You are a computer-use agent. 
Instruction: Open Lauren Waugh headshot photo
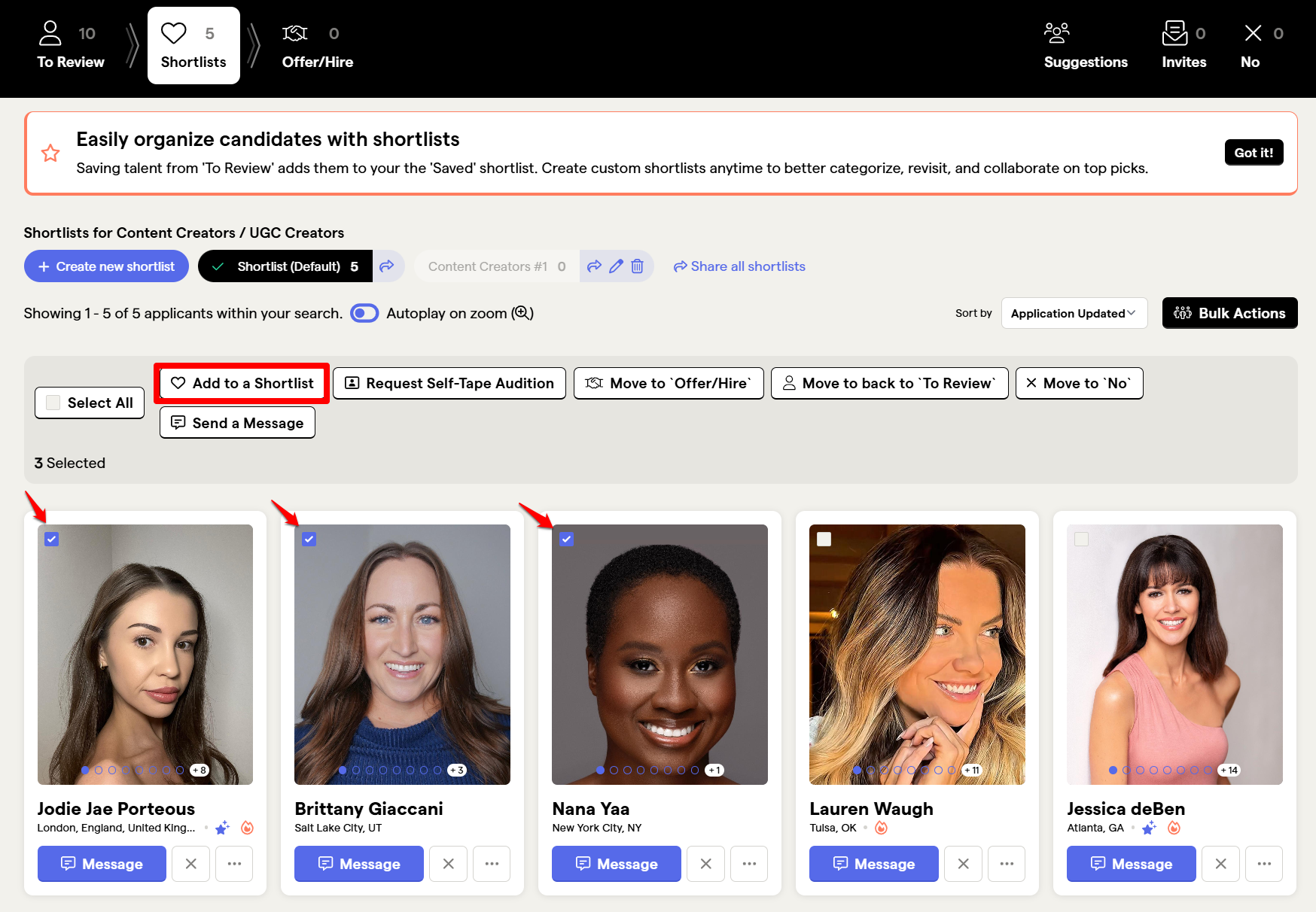click(917, 655)
